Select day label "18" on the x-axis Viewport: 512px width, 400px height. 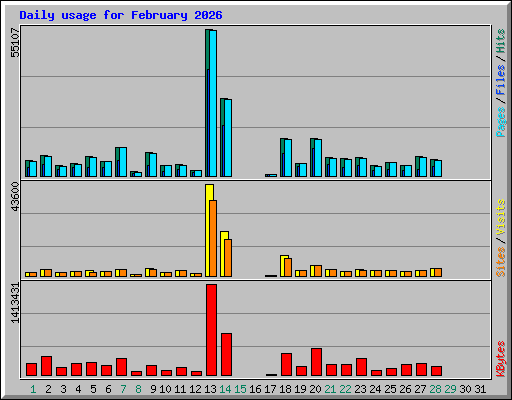click(285, 389)
